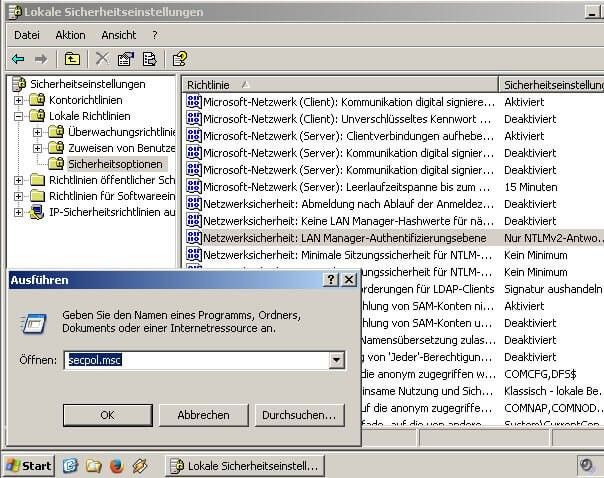Collapse the Lokale Richtlinien tree node
Viewport: 604px width, 478px height.
pyautogui.click(x=18, y=116)
